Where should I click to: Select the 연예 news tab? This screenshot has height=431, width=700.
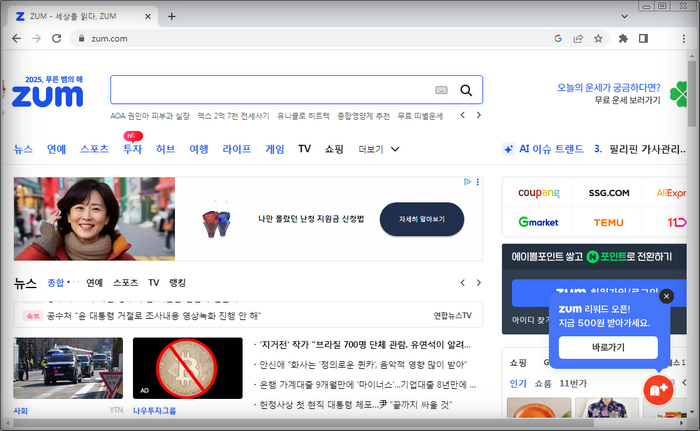tap(94, 283)
